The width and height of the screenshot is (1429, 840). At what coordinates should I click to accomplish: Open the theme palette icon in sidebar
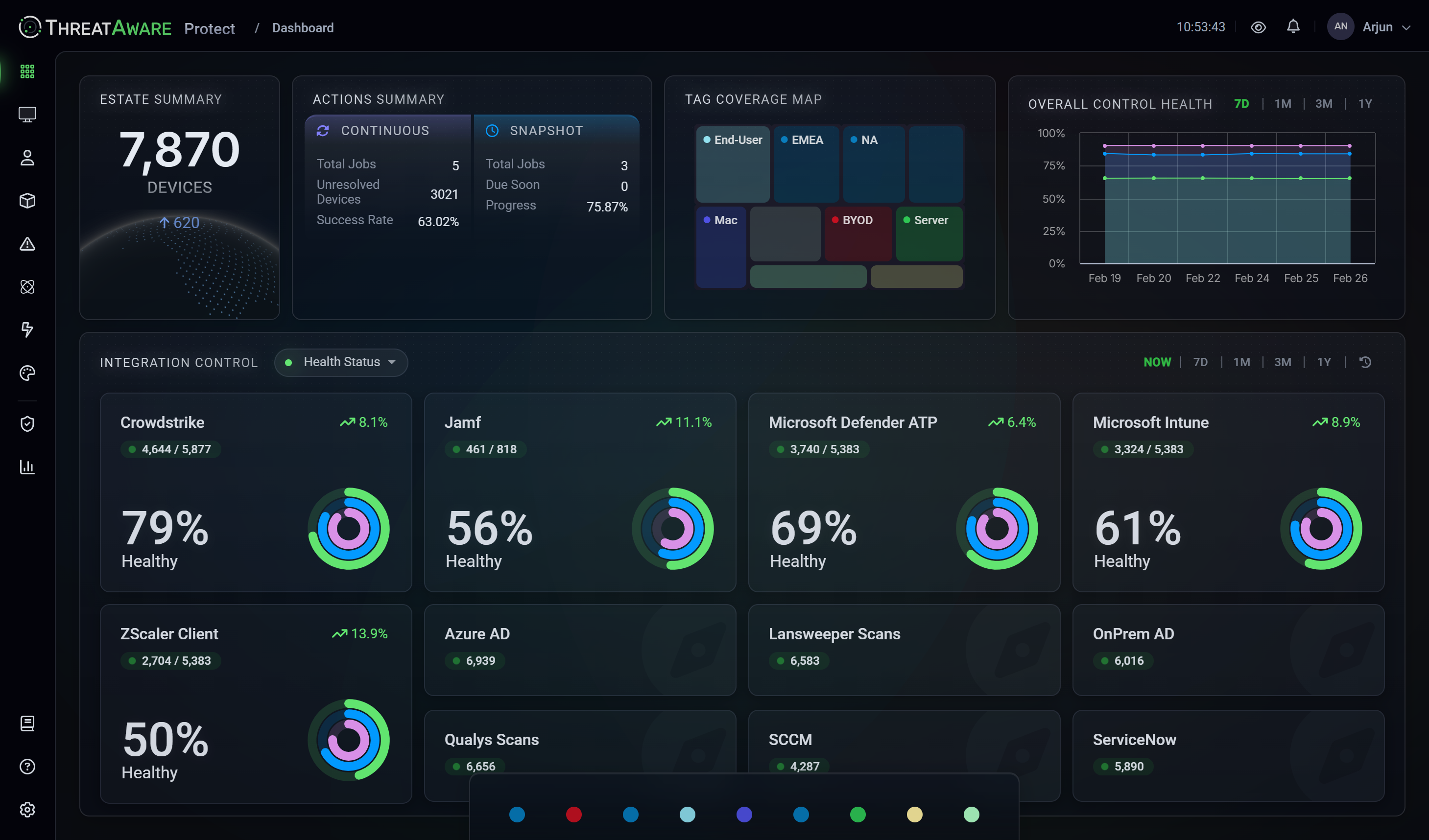pyautogui.click(x=26, y=373)
